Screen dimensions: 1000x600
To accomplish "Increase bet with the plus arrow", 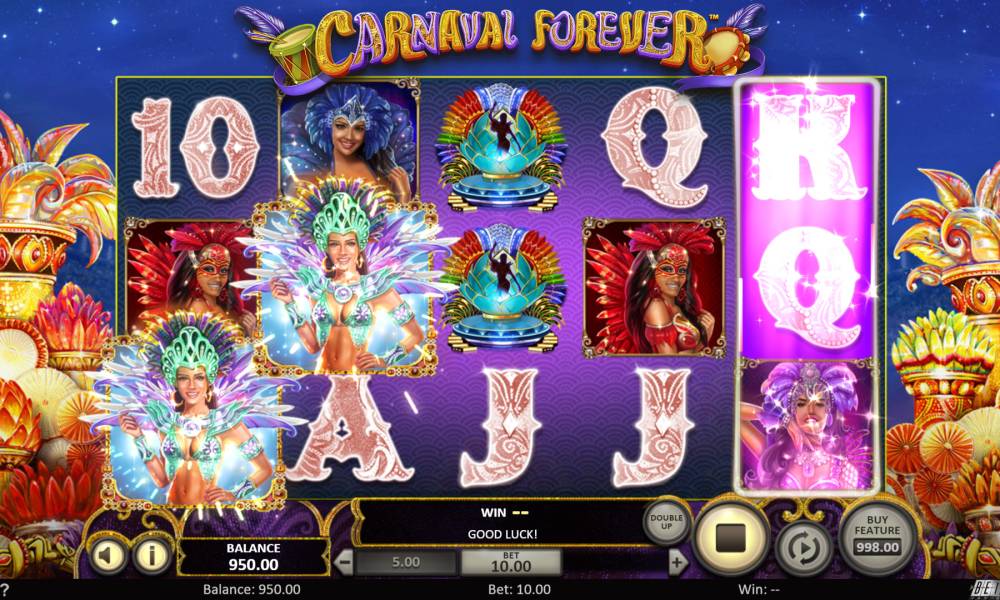I will click(679, 562).
